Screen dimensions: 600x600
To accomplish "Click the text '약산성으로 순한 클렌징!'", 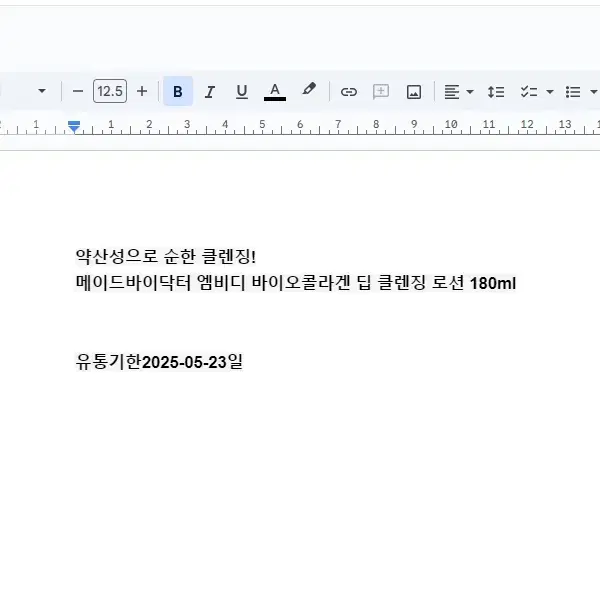I will [166, 256].
